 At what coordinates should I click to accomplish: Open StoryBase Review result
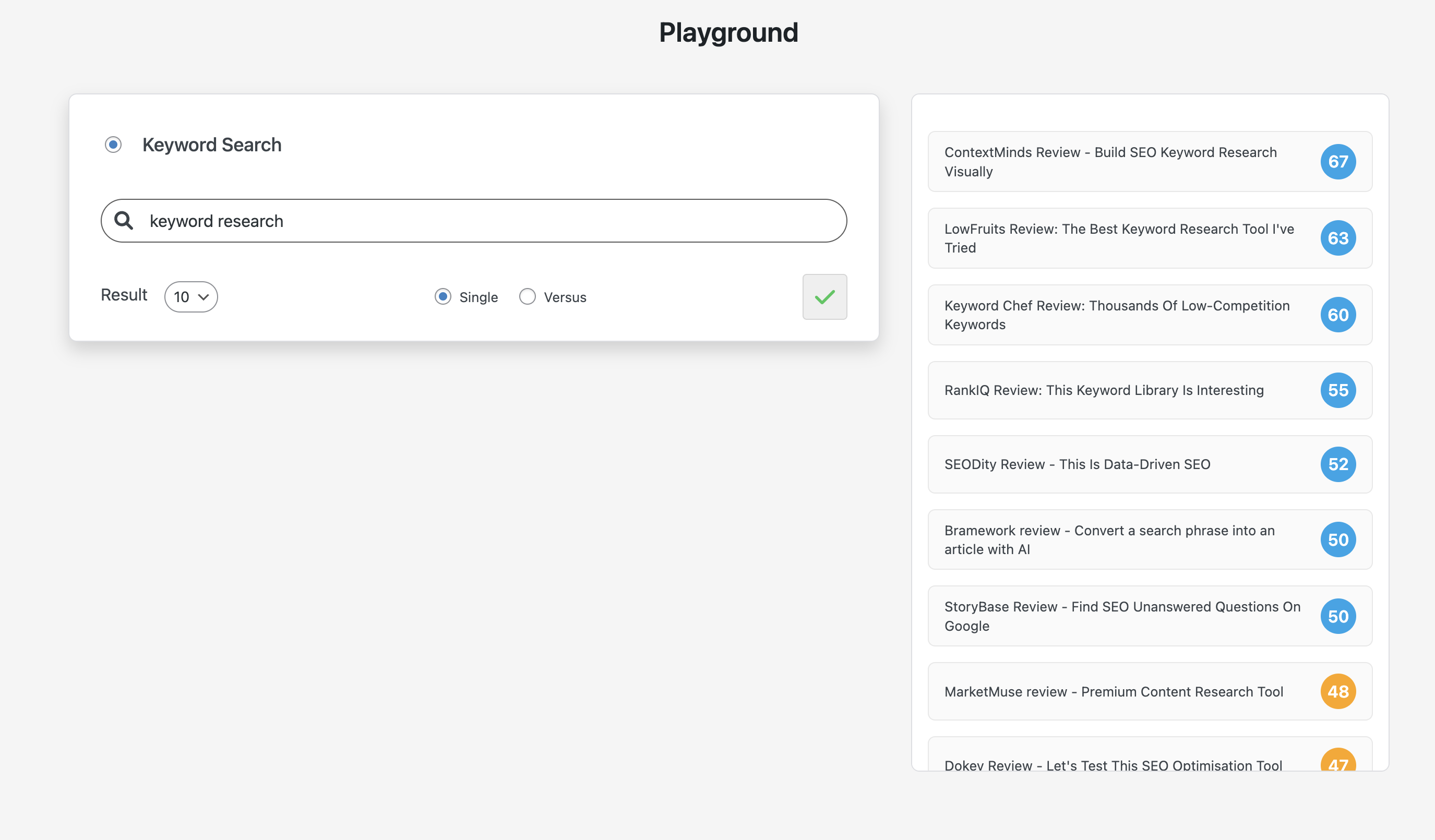[x=1150, y=616]
